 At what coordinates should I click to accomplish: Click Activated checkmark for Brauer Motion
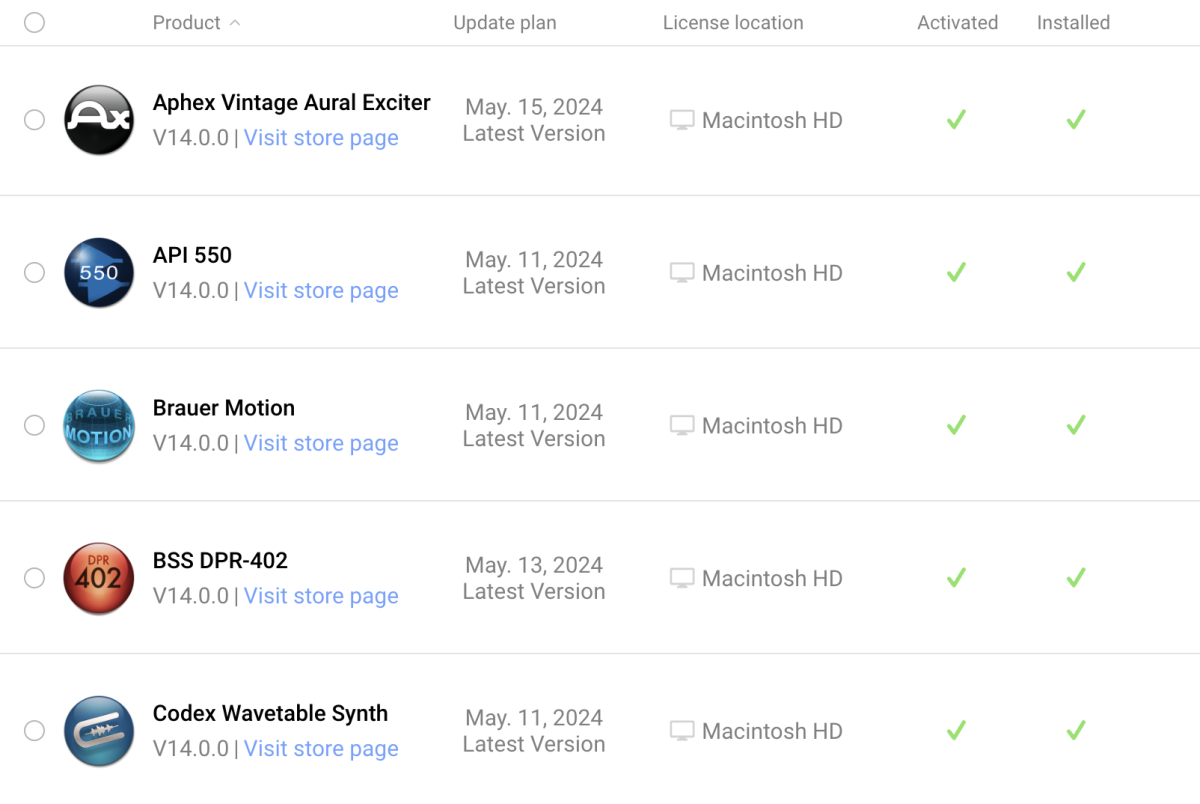pos(956,425)
